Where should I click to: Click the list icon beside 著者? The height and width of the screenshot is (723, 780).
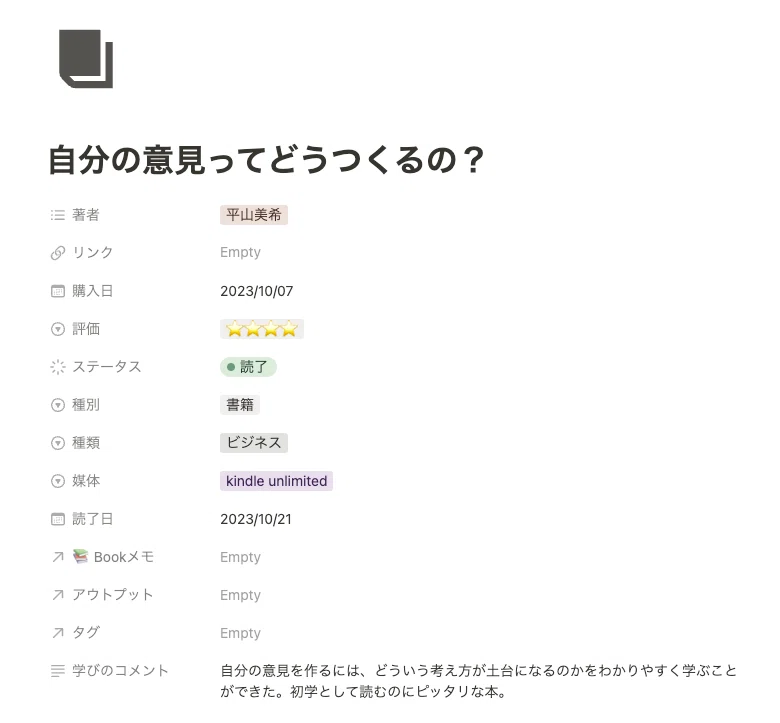pos(58,215)
